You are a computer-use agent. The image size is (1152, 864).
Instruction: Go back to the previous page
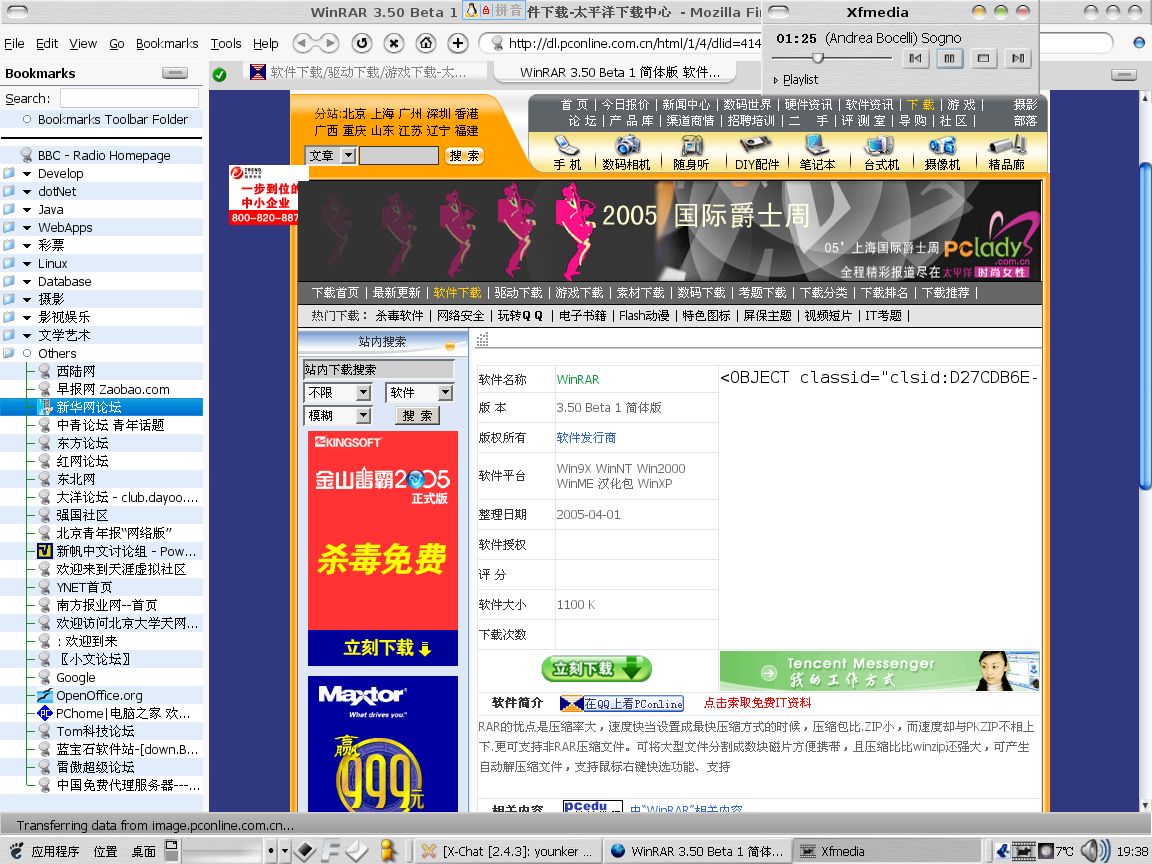click(x=301, y=43)
